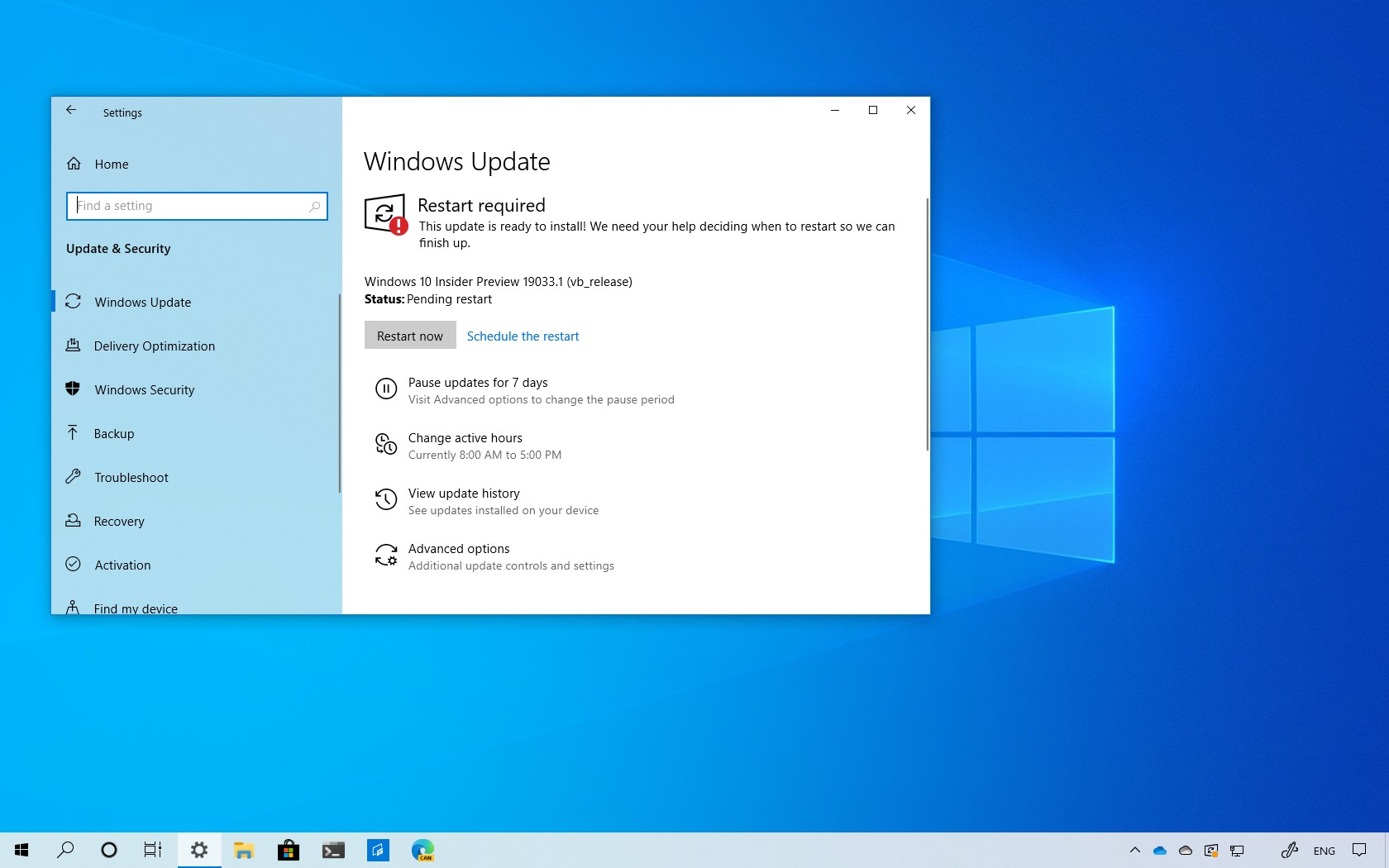This screenshot has width=1389, height=868.
Task: Launch Microsoft Edge from the taskbar
Action: (422, 850)
